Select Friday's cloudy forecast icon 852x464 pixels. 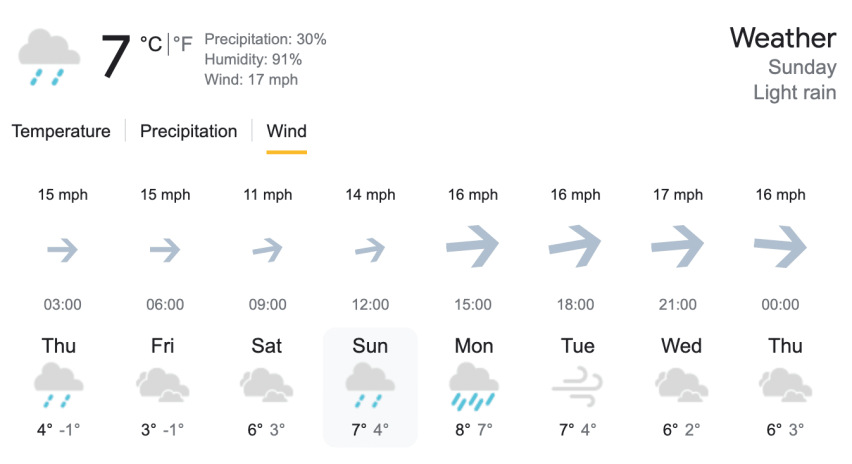(x=163, y=386)
